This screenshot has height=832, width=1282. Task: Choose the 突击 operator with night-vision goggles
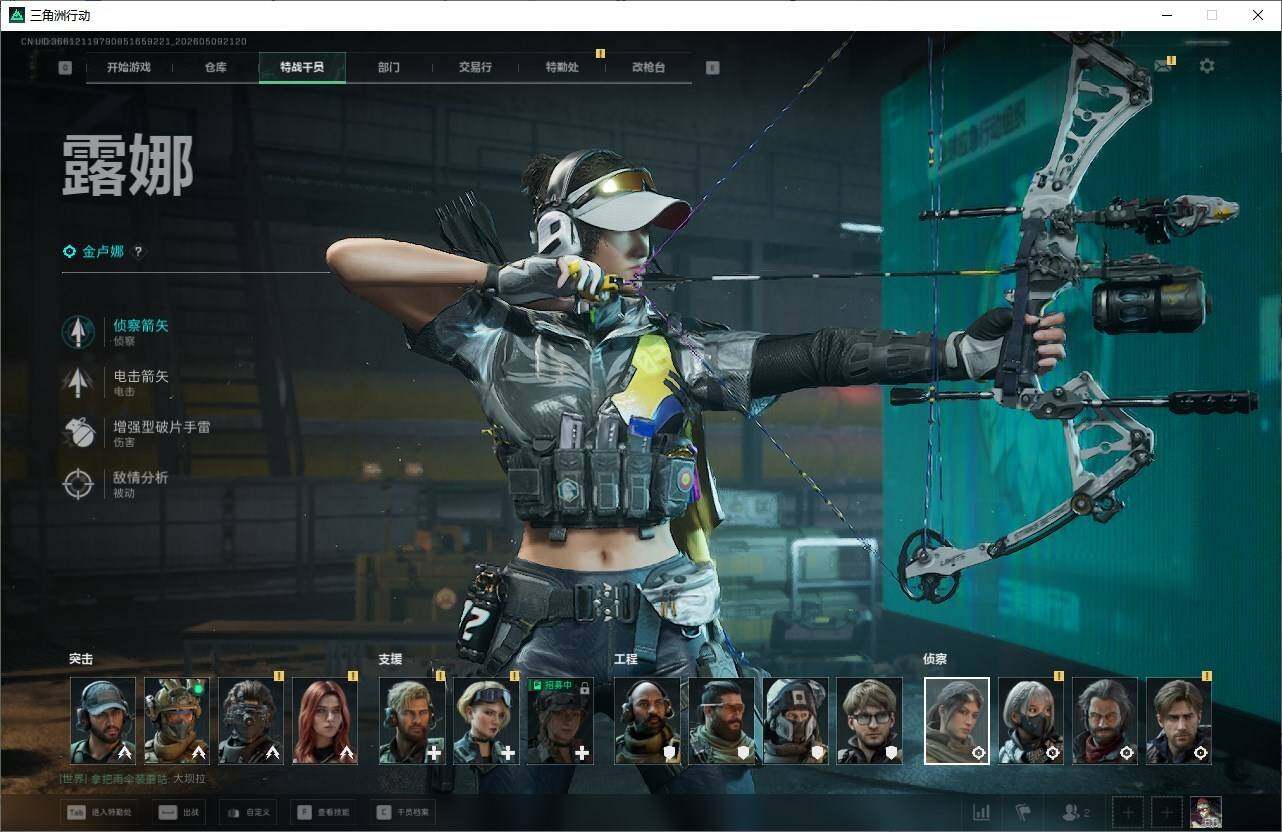pos(251,721)
